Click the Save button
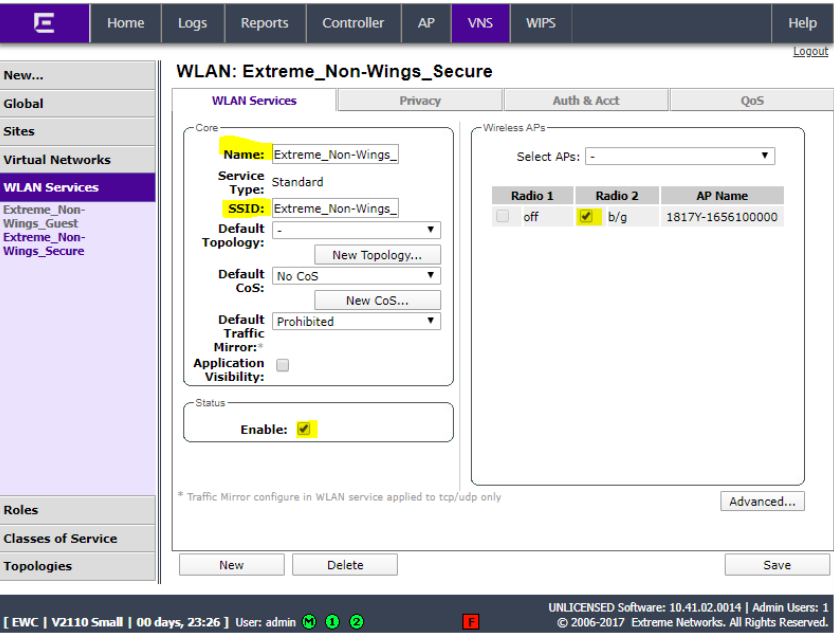834x633 pixels. [x=777, y=565]
